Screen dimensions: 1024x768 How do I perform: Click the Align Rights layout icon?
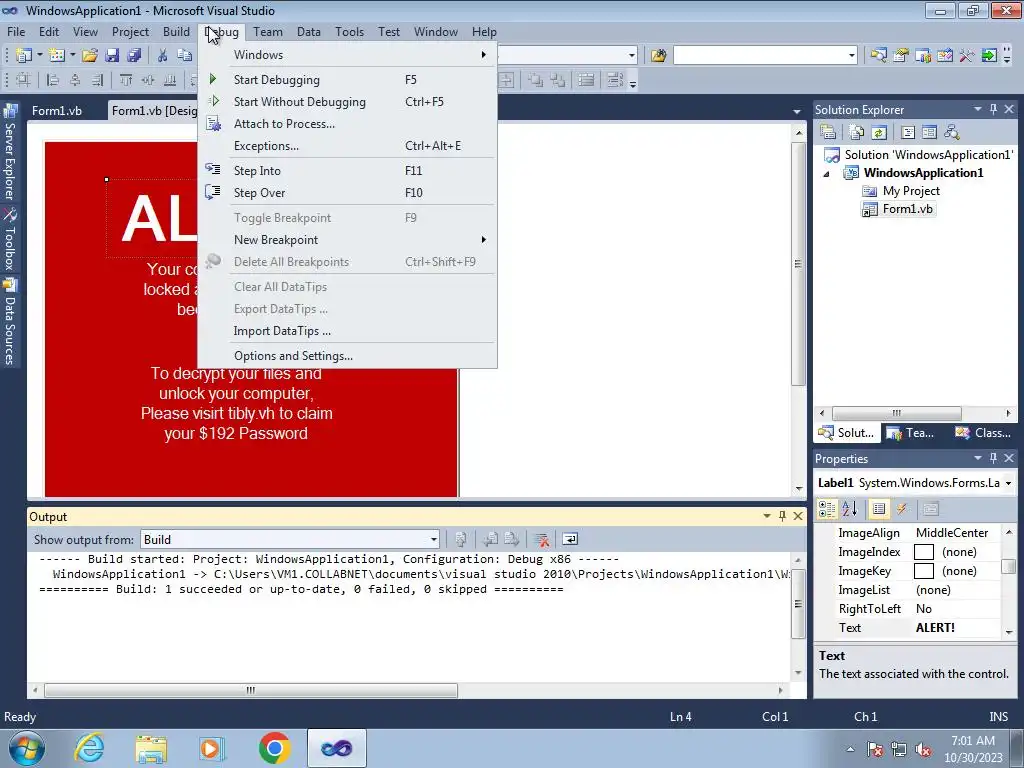pyautogui.click(x=97, y=80)
